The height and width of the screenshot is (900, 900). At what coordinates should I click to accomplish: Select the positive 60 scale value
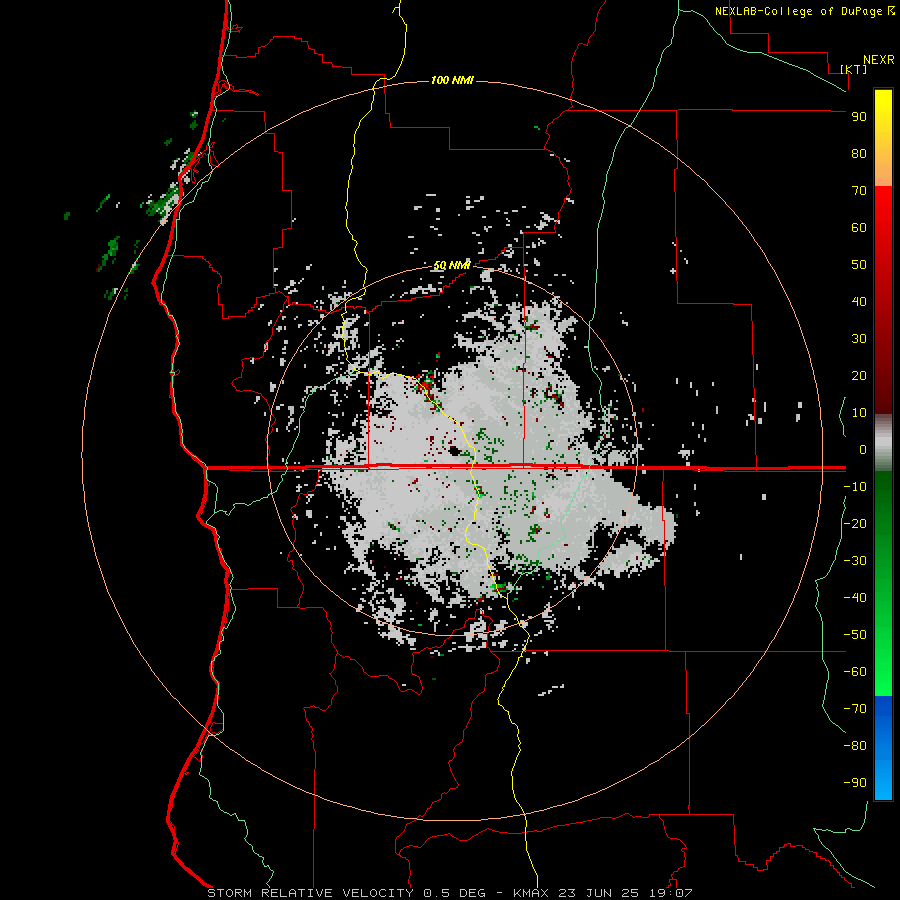(x=859, y=227)
